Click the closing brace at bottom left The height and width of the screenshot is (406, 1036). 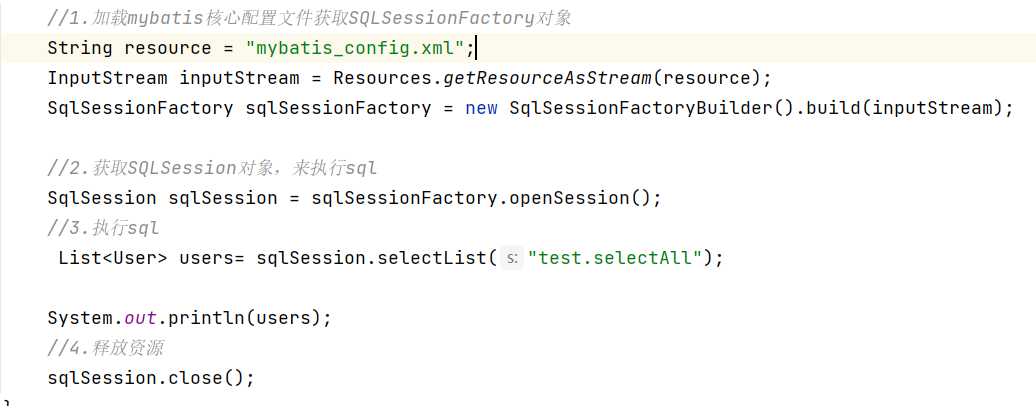click(5, 401)
